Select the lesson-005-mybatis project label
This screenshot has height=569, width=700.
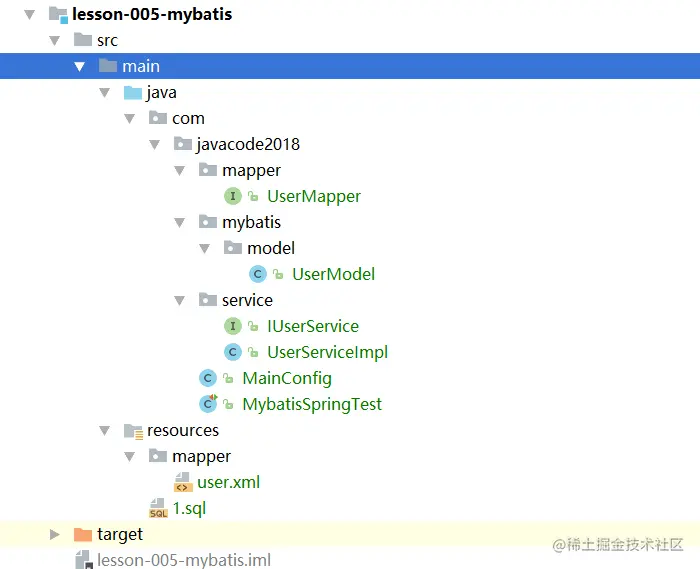[152, 14]
